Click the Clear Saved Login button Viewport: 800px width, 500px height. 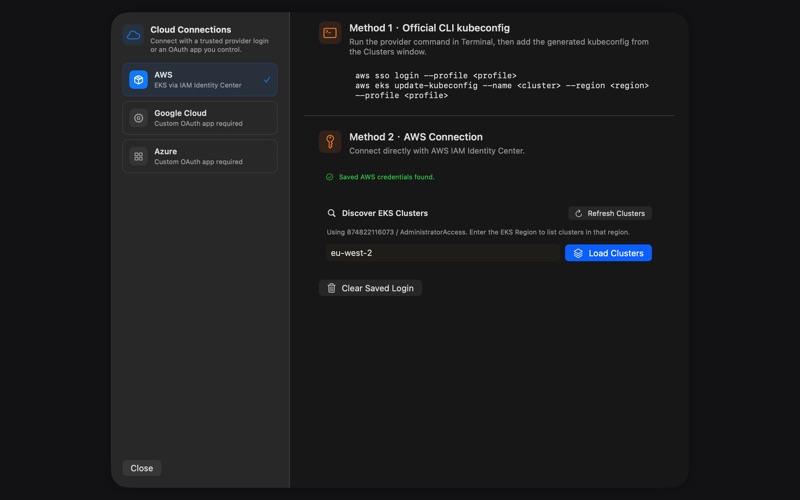coord(370,288)
